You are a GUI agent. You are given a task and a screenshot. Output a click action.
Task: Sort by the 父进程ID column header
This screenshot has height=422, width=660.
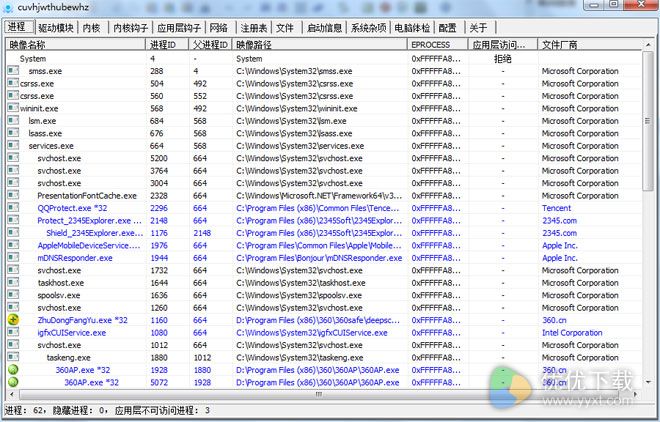click(210, 44)
